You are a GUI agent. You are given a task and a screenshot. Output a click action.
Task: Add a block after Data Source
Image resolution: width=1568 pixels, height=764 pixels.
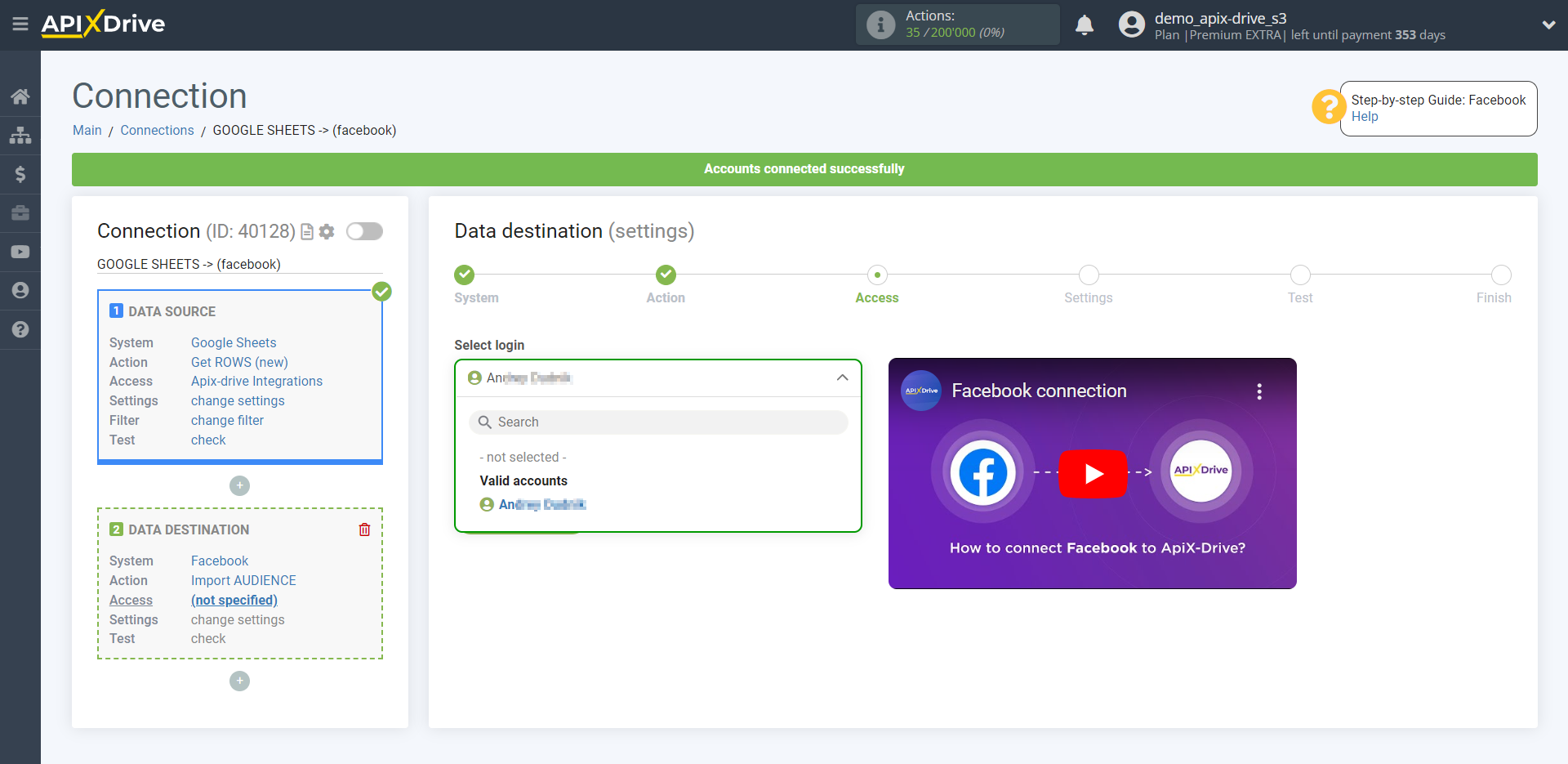239,485
